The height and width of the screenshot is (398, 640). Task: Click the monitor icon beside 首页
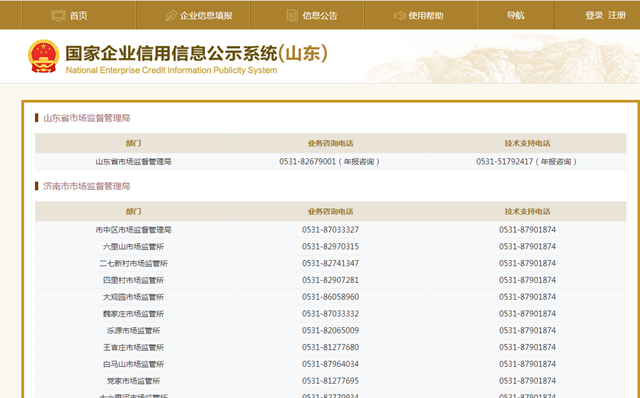58,16
